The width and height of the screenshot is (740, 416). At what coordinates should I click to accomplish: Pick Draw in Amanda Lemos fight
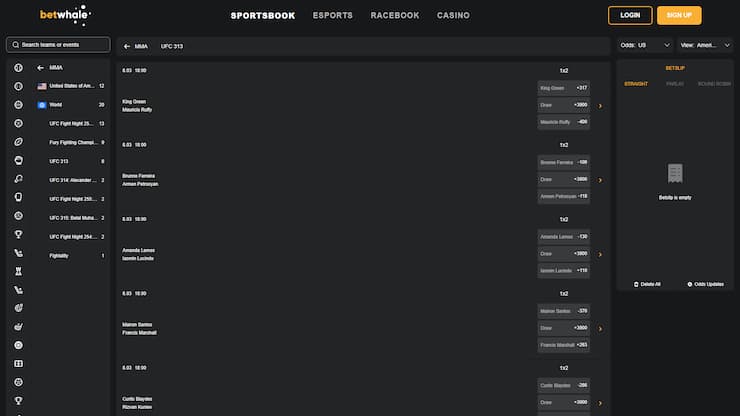click(x=563, y=254)
